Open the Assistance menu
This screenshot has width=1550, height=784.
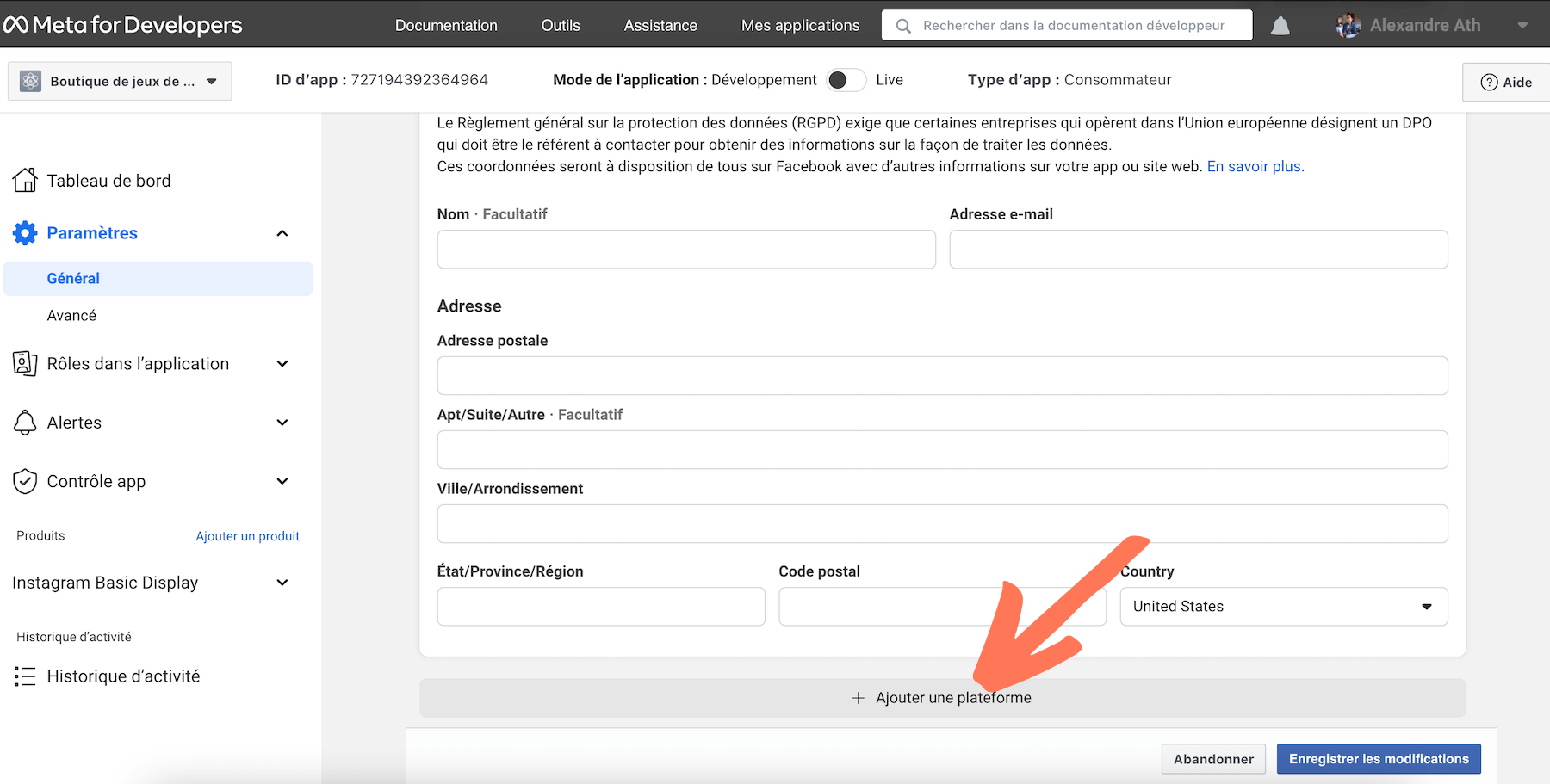(660, 26)
